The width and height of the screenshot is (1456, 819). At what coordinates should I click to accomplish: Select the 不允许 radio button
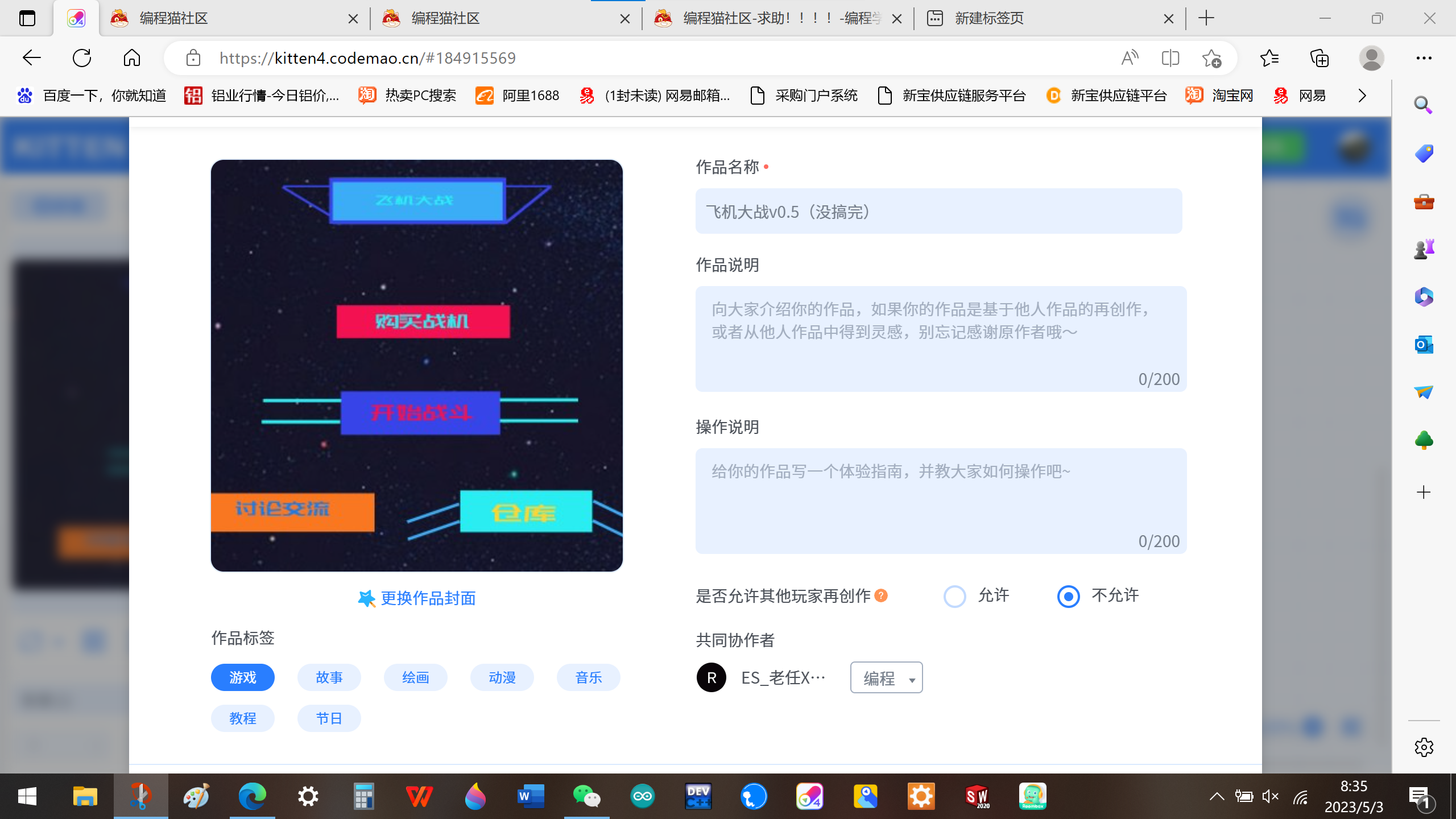(x=1068, y=596)
